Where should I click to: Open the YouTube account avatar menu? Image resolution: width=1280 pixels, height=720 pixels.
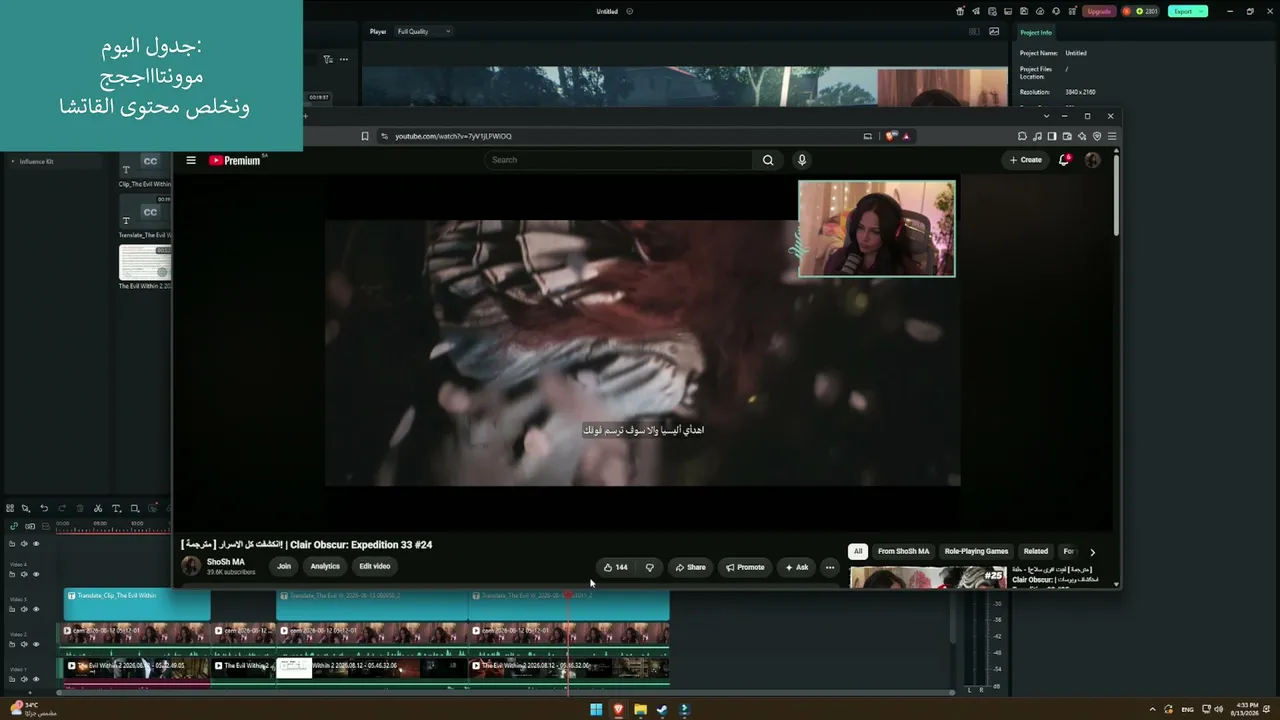tap(1092, 160)
